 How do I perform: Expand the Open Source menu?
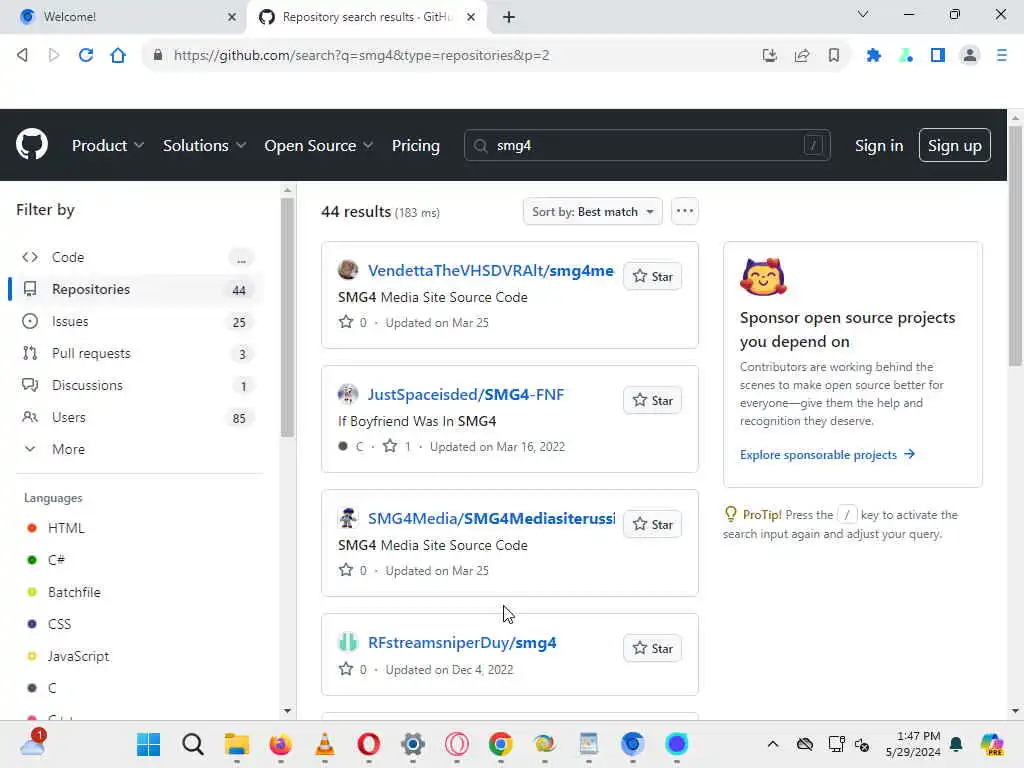pyautogui.click(x=319, y=145)
